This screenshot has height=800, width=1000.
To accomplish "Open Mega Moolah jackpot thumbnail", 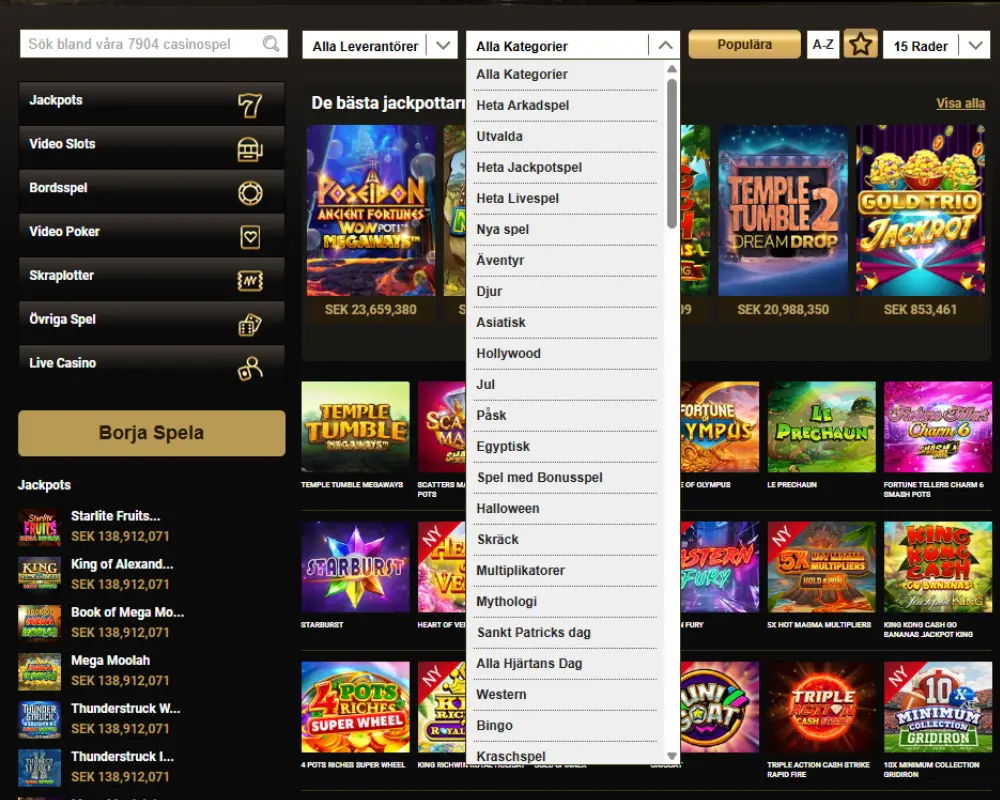I will [40, 670].
